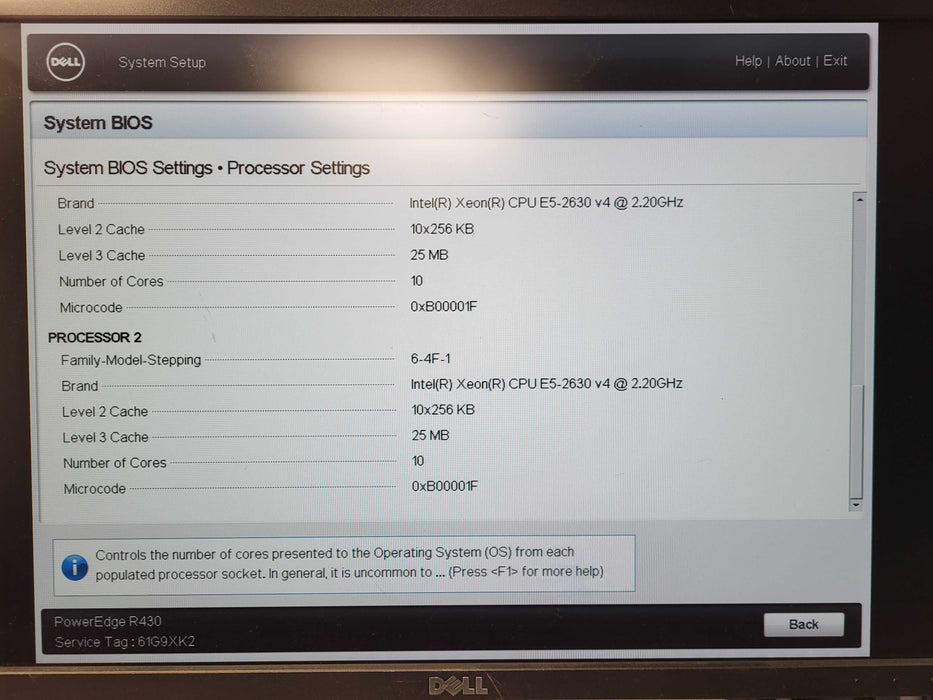Screen dimensions: 933x700
Task: Select Processor 2's Number of Cores row
Action: pos(115,463)
